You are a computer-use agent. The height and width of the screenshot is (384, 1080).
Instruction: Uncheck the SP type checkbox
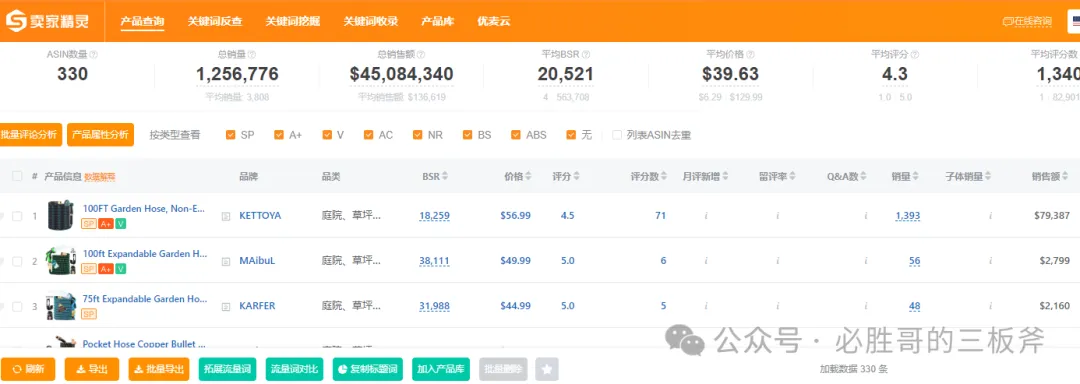point(231,135)
